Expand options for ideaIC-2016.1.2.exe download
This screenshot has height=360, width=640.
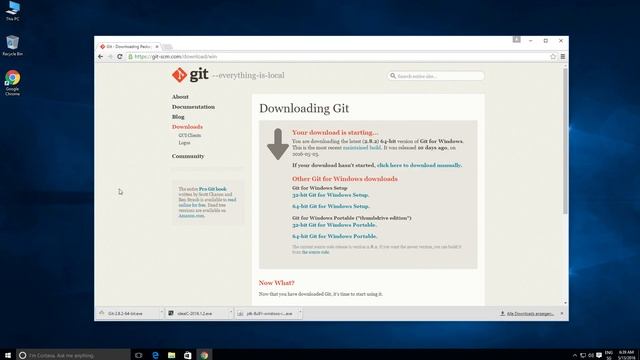tap(231, 313)
